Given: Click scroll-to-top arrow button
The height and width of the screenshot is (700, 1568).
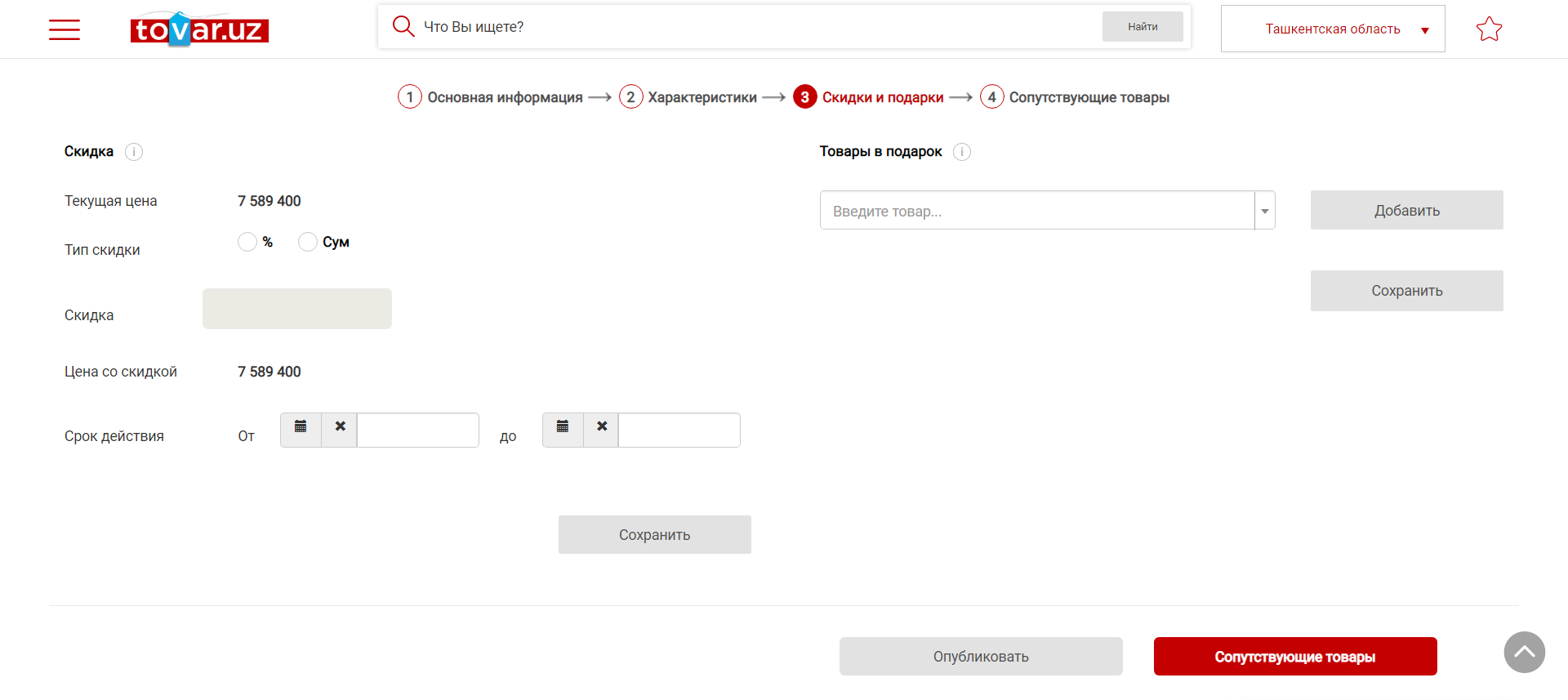Looking at the screenshot, I should pyautogui.click(x=1524, y=652).
